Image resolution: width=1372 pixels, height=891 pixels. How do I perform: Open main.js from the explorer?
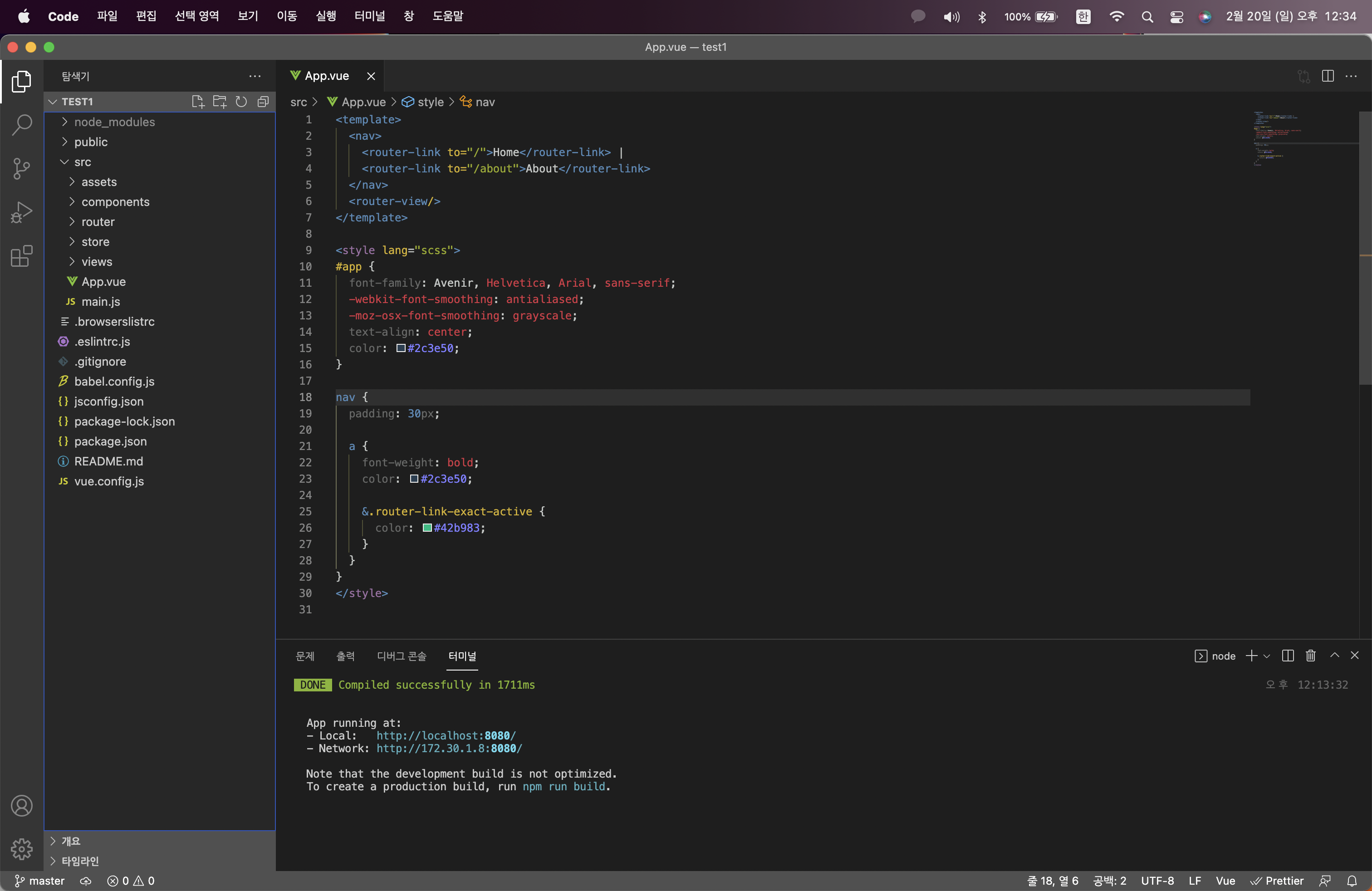(100, 301)
